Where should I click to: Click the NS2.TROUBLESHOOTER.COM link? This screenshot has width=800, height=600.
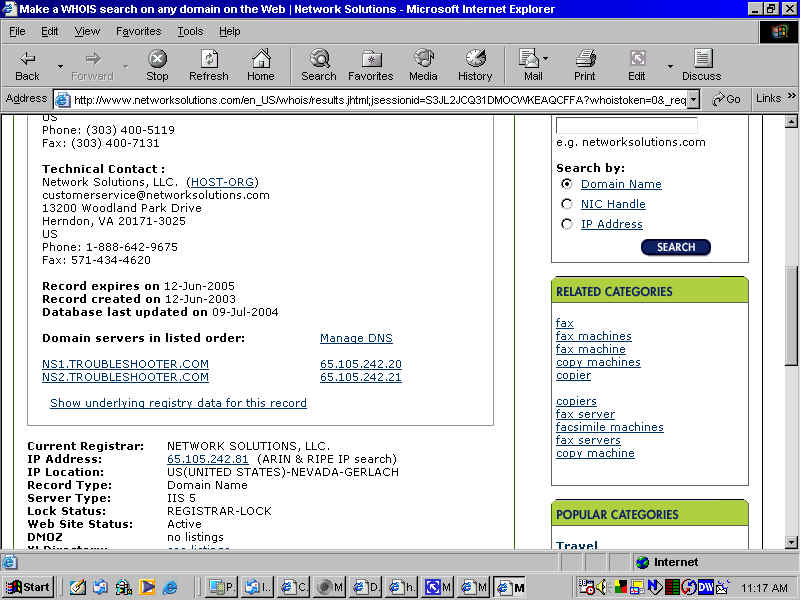[125, 377]
